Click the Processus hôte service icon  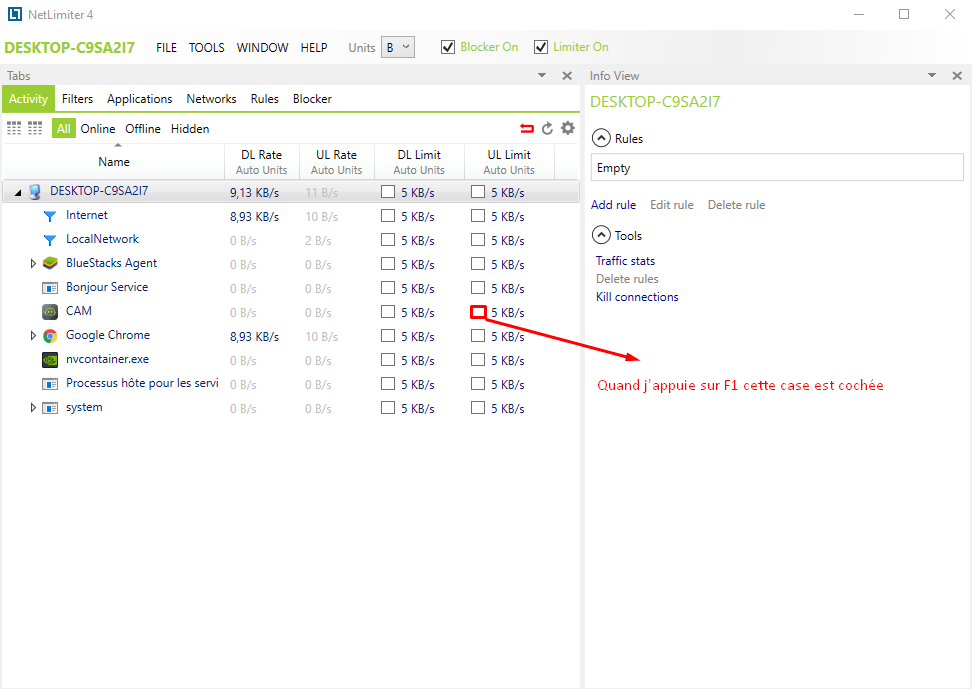pyautogui.click(x=50, y=384)
